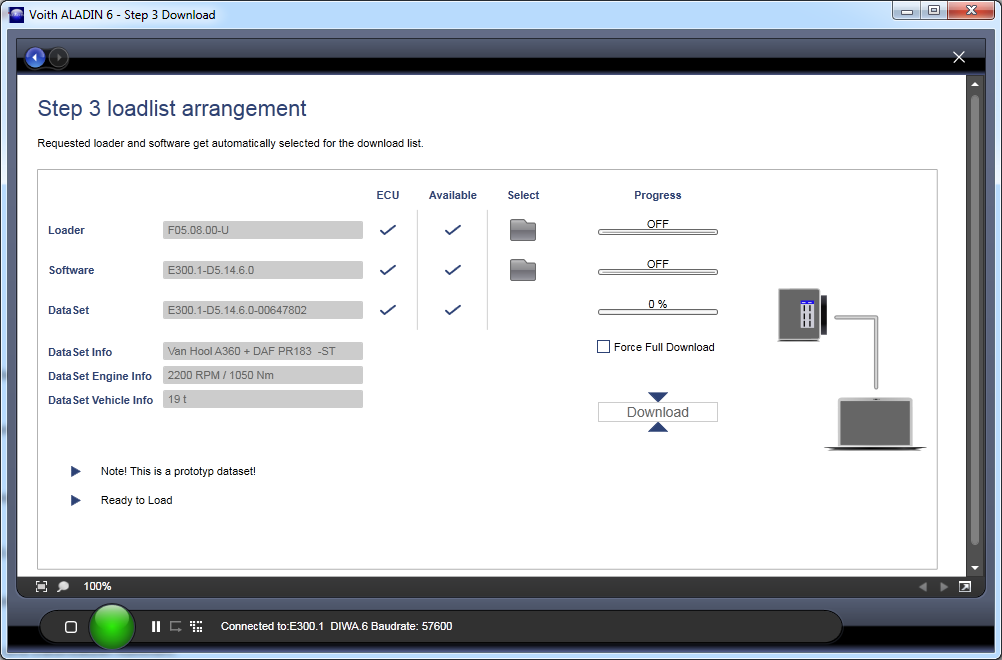1002x660 pixels.
Task: Click the 100% zoom level
Action: [97, 587]
